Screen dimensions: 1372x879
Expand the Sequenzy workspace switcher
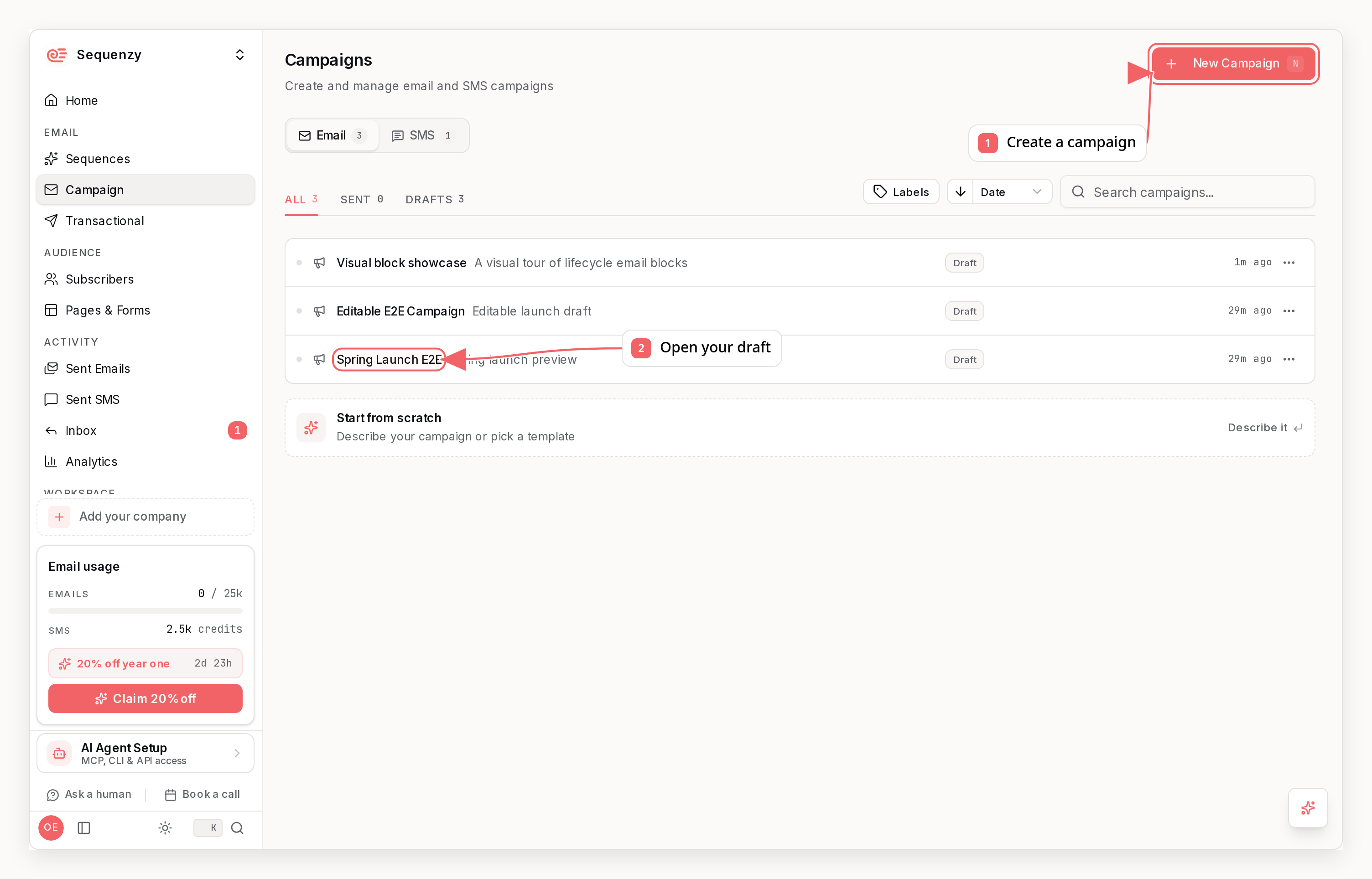(x=240, y=55)
